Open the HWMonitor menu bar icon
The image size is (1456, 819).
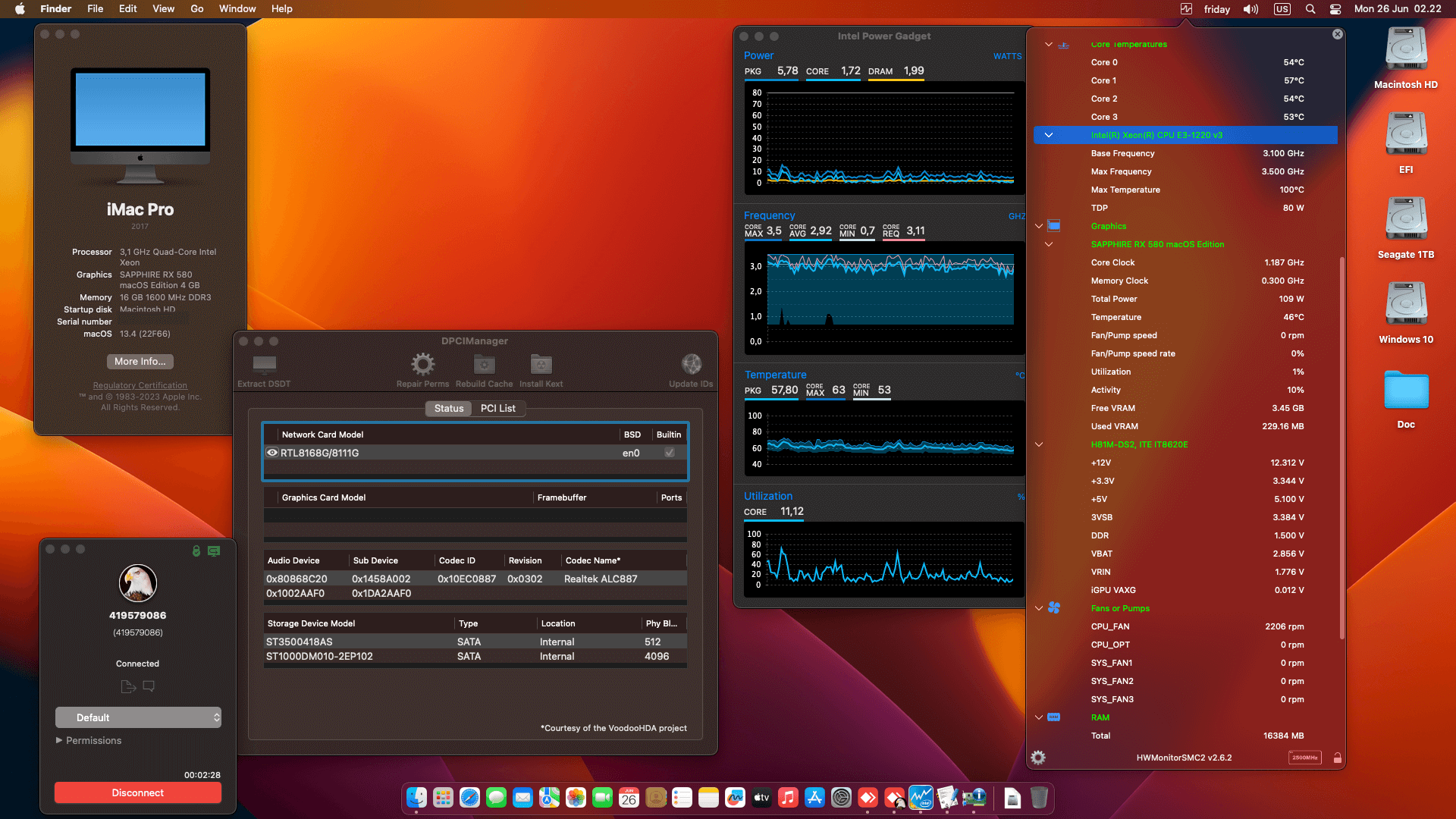pyautogui.click(x=1185, y=9)
